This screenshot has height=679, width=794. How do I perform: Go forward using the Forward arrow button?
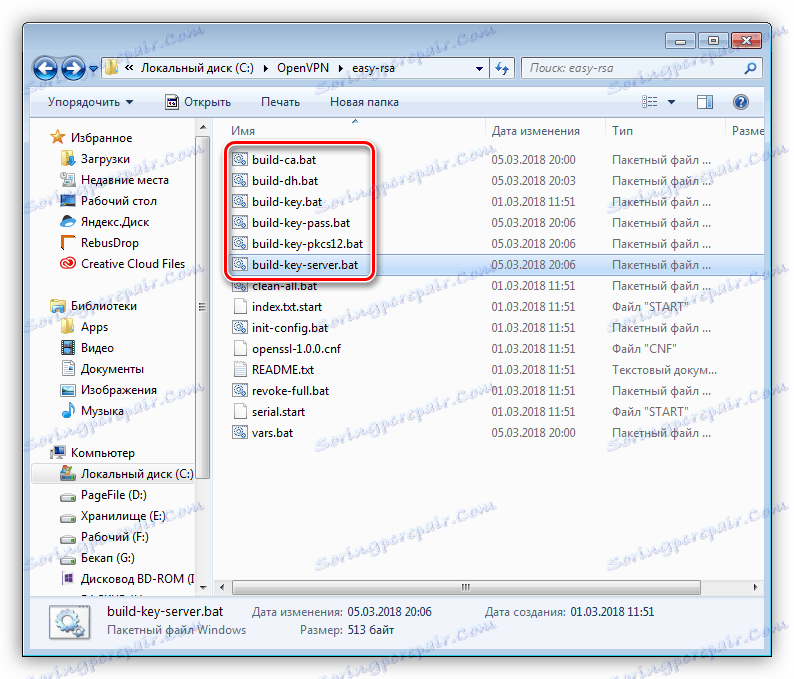[73, 68]
